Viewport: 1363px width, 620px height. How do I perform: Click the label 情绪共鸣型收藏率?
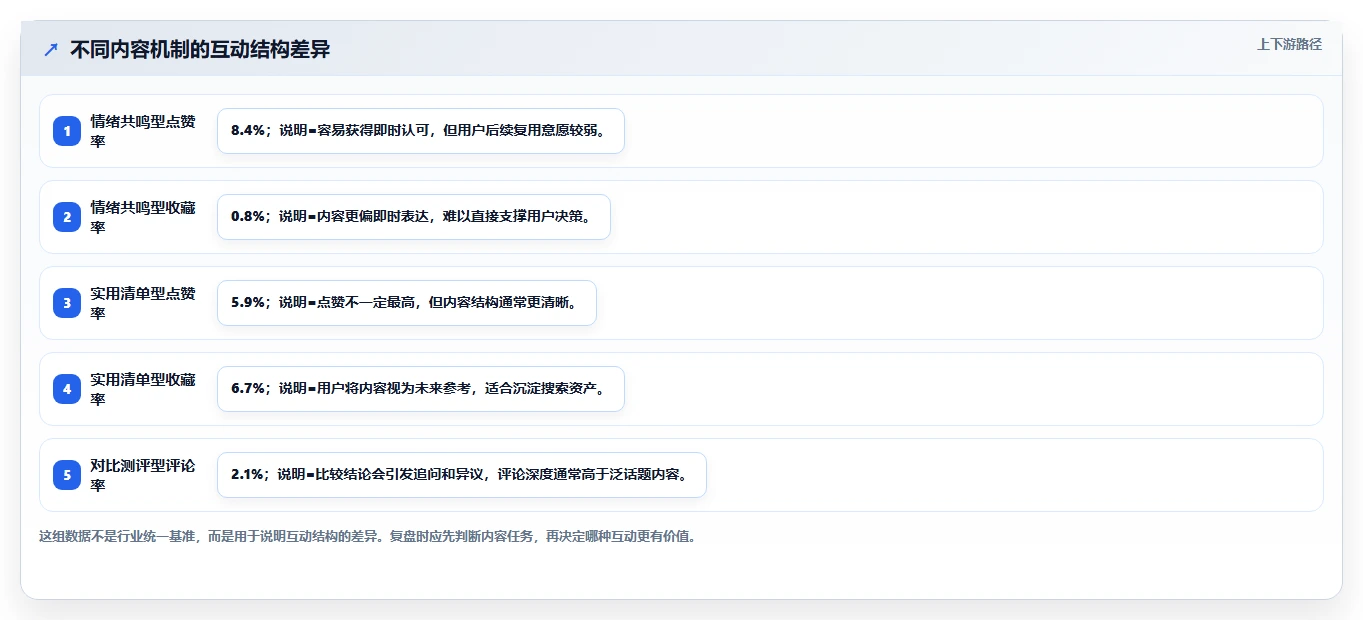143,217
